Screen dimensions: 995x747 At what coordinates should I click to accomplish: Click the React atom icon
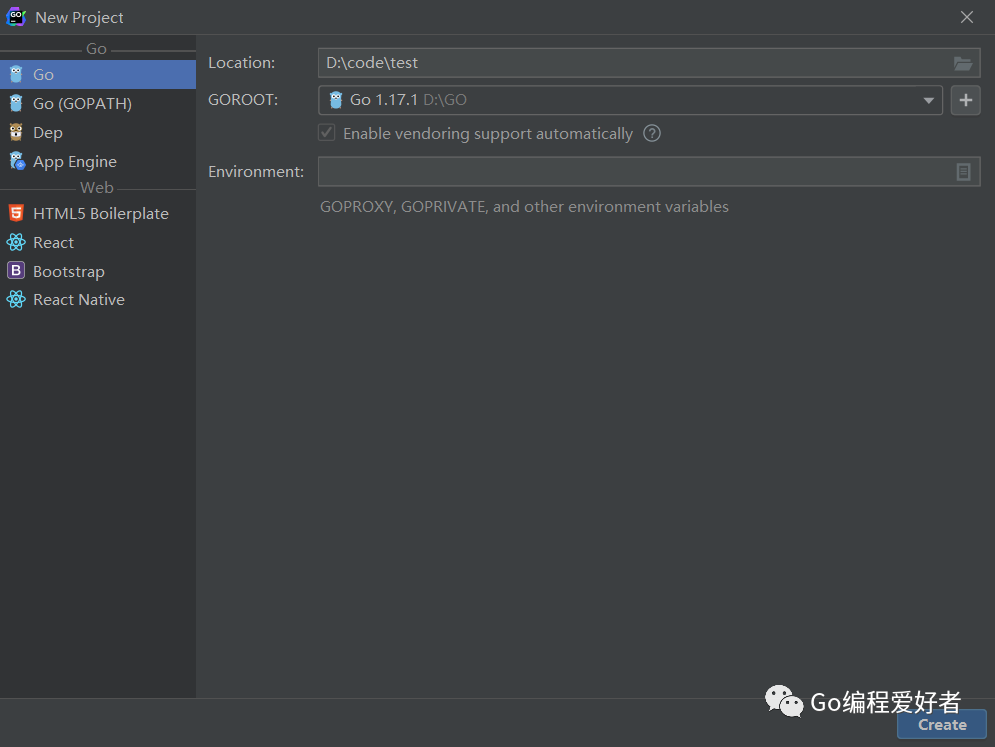click(x=16, y=242)
